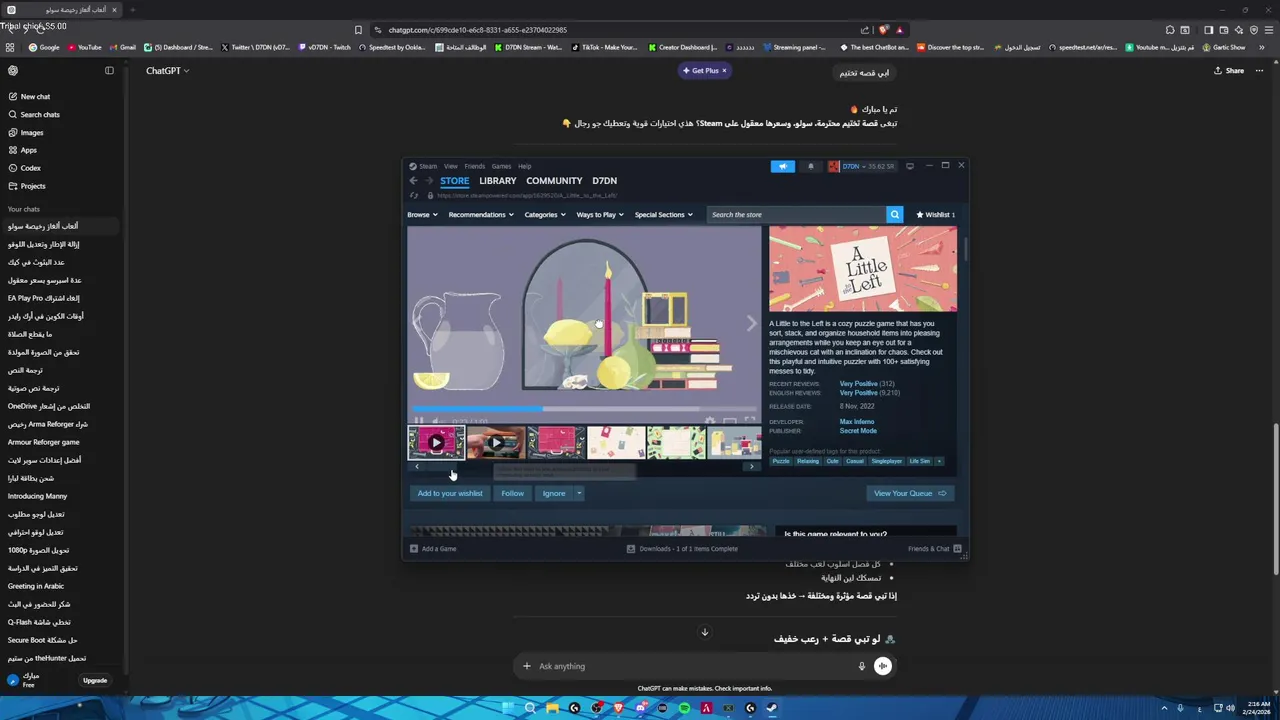Open the D7DN profile tab in Steam
The width and height of the screenshot is (1280, 720).
pos(604,181)
